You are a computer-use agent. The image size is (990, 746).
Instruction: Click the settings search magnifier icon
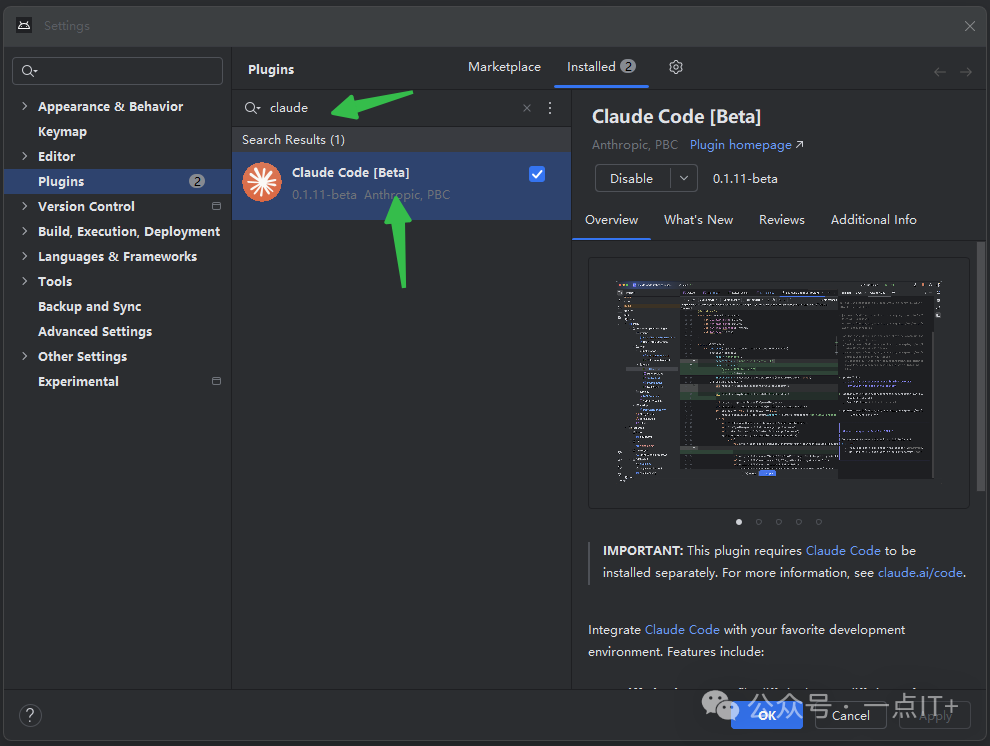[x=29, y=71]
